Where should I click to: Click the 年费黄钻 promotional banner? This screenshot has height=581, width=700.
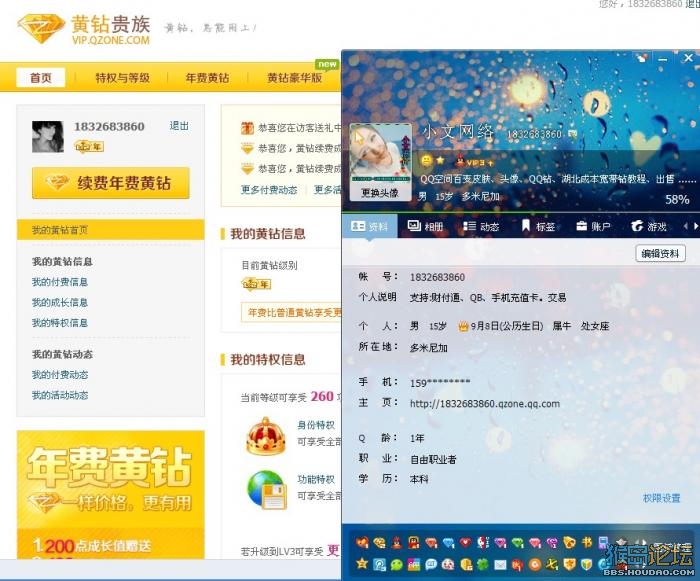(111, 495)
